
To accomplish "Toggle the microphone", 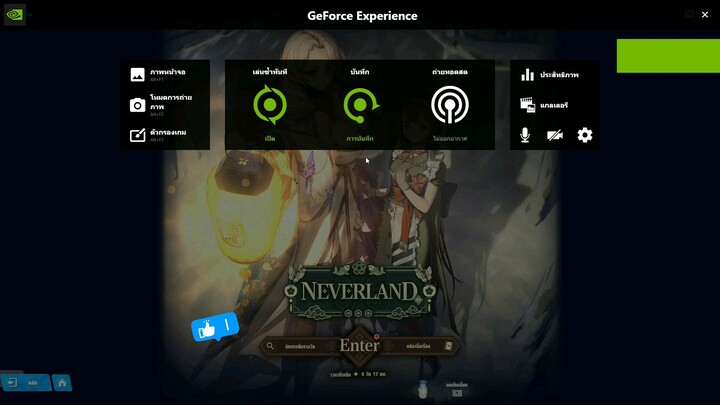I will 525,135.
